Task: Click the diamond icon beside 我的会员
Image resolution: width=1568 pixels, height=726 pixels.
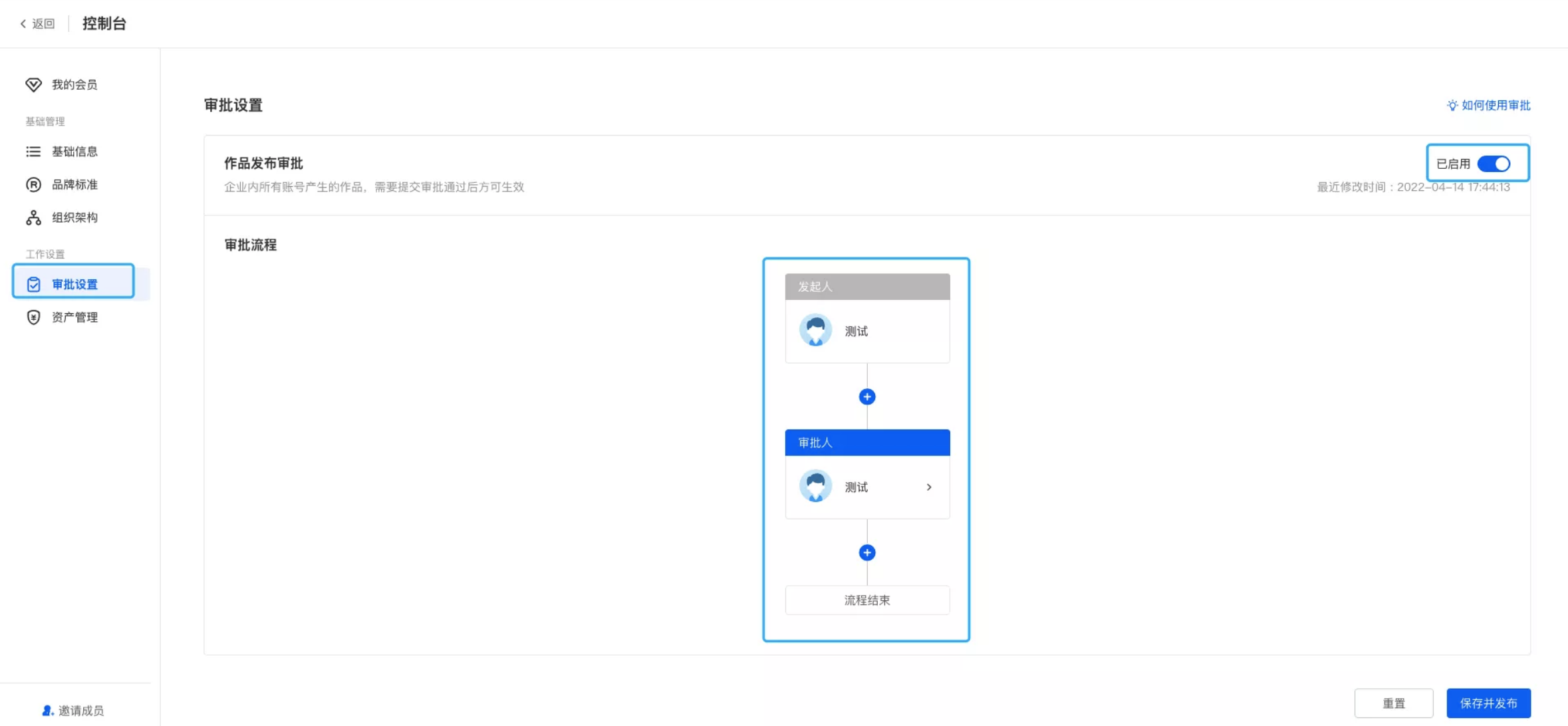Action: coord(33,84)
